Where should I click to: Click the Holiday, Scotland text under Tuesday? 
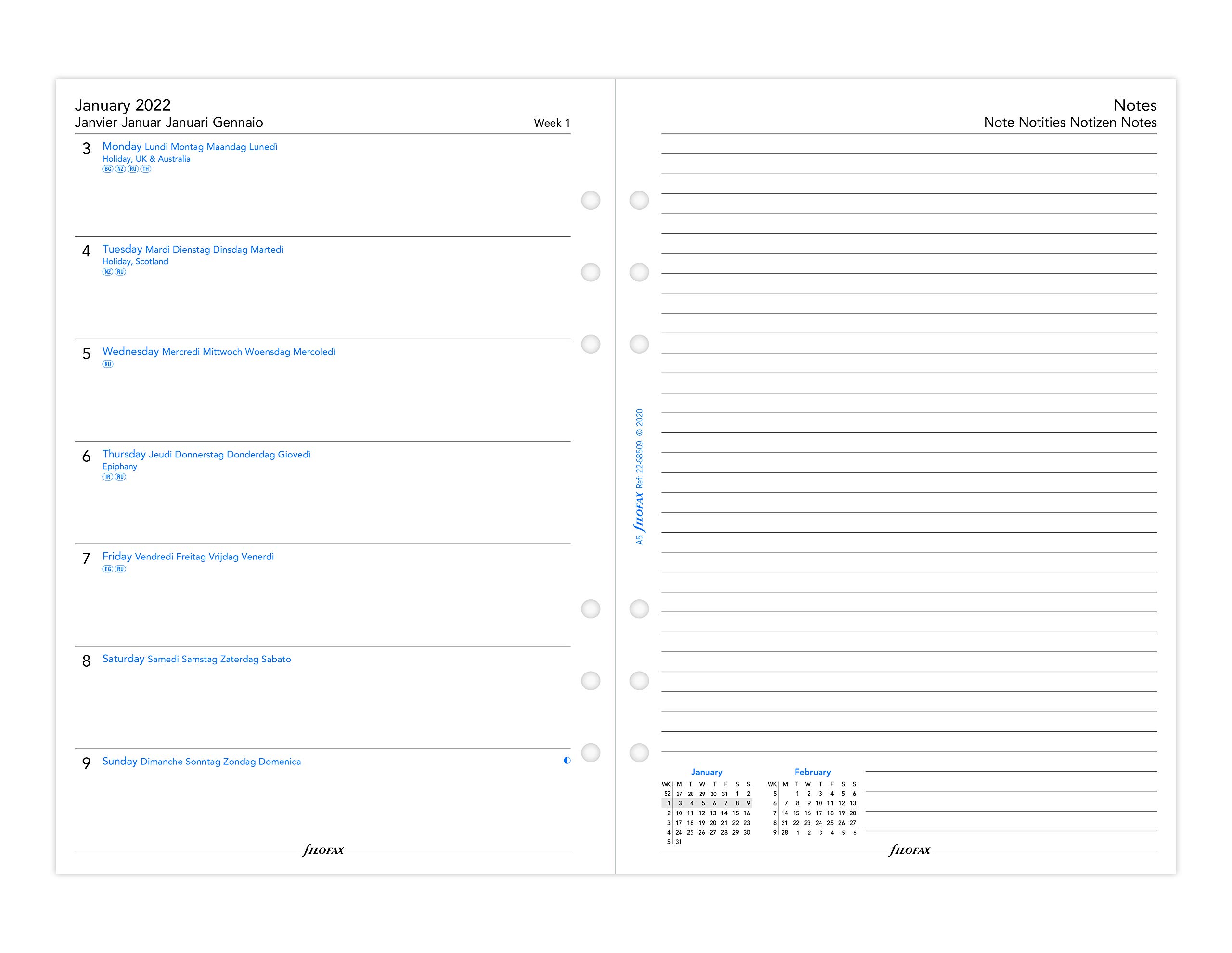(x=135, y=261)
